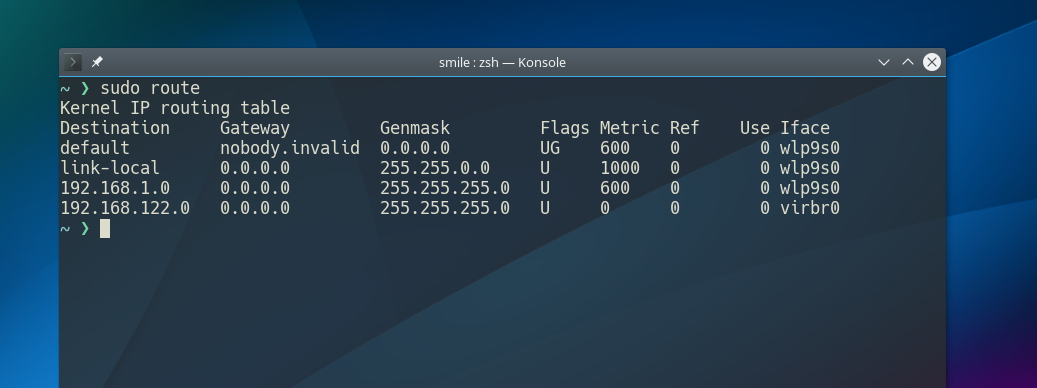Click the 'wlp9s0' interface in default row
Screen dimensions: 1037x388
[x=809, y=148]
